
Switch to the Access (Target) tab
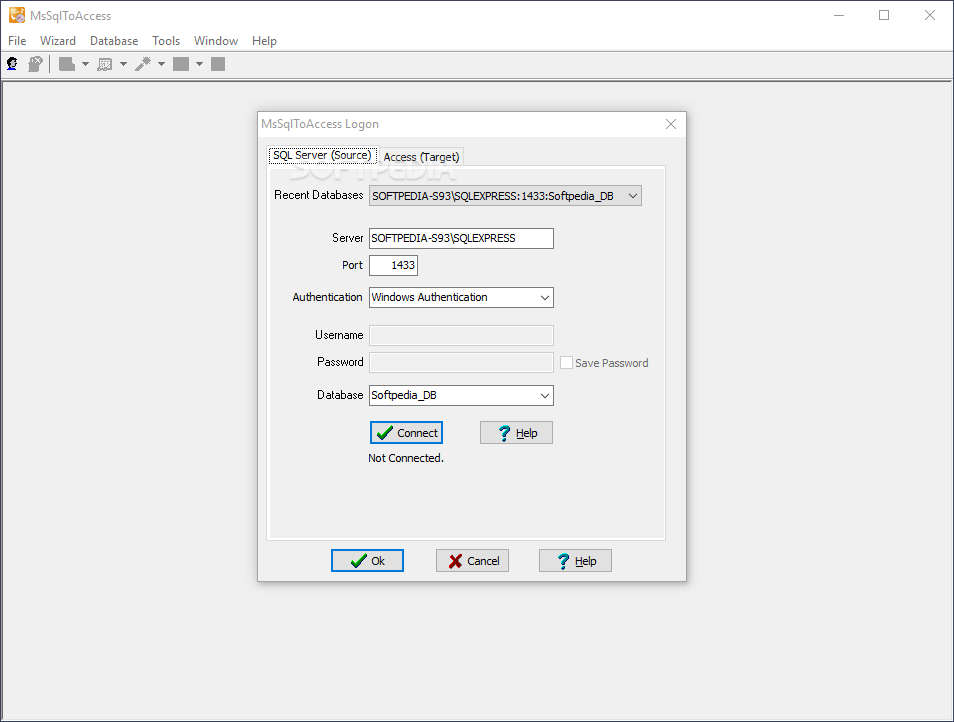pyautogui.click(x=421, y=157)
